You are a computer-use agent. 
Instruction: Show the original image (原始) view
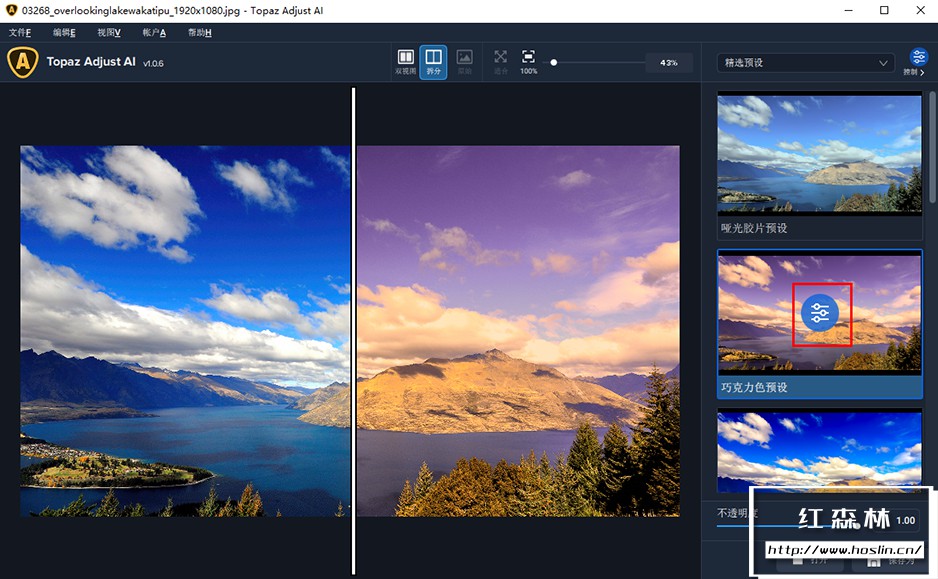pos(464,62)
